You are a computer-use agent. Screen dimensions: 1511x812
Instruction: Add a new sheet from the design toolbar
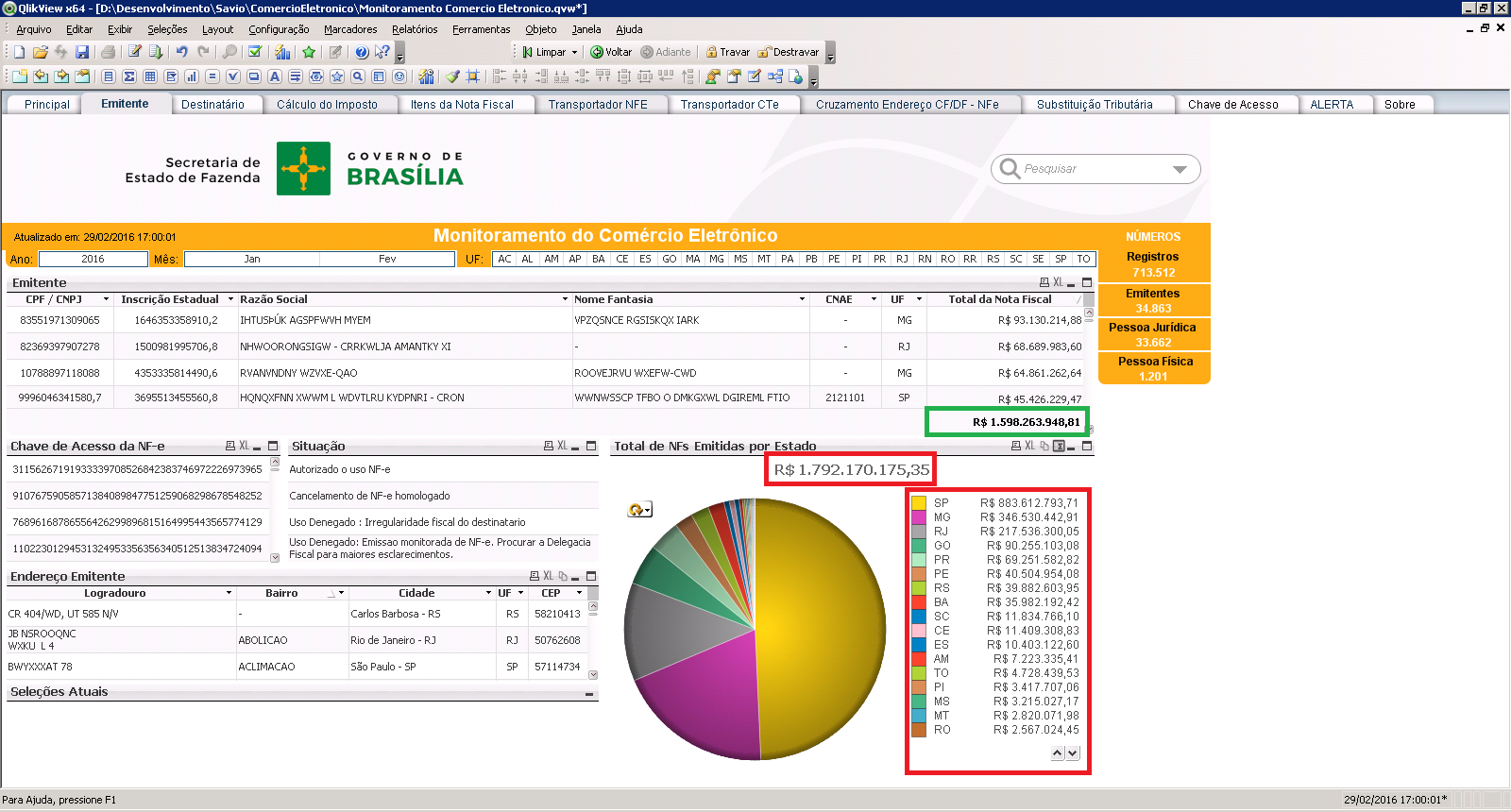pos(20,76)
